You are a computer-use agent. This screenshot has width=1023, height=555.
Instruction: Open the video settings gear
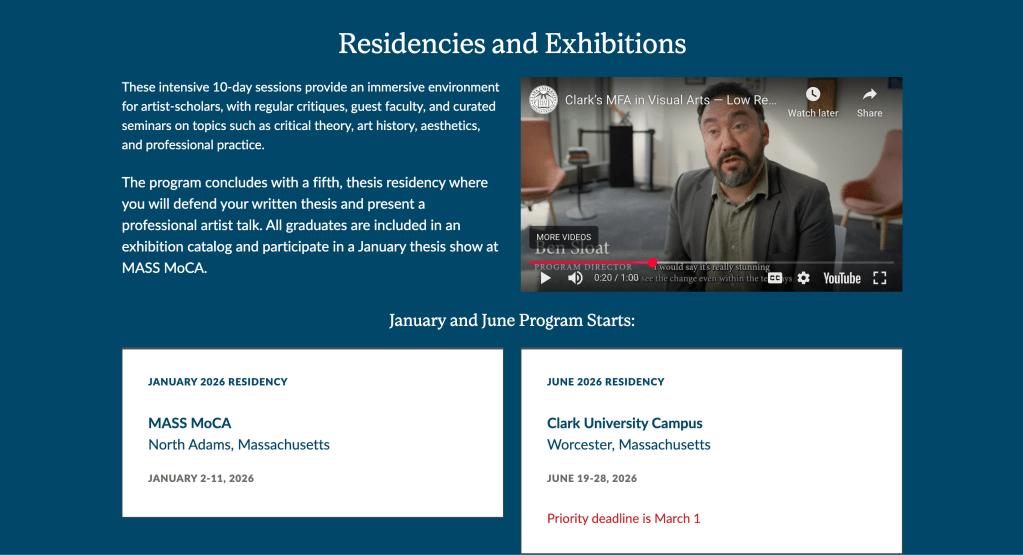click(803, 278)
